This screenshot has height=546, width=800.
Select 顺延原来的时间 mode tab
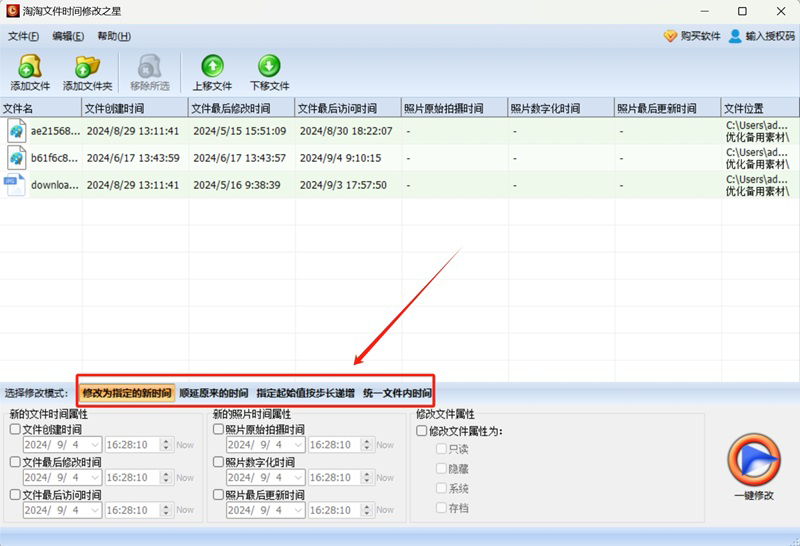214,393
